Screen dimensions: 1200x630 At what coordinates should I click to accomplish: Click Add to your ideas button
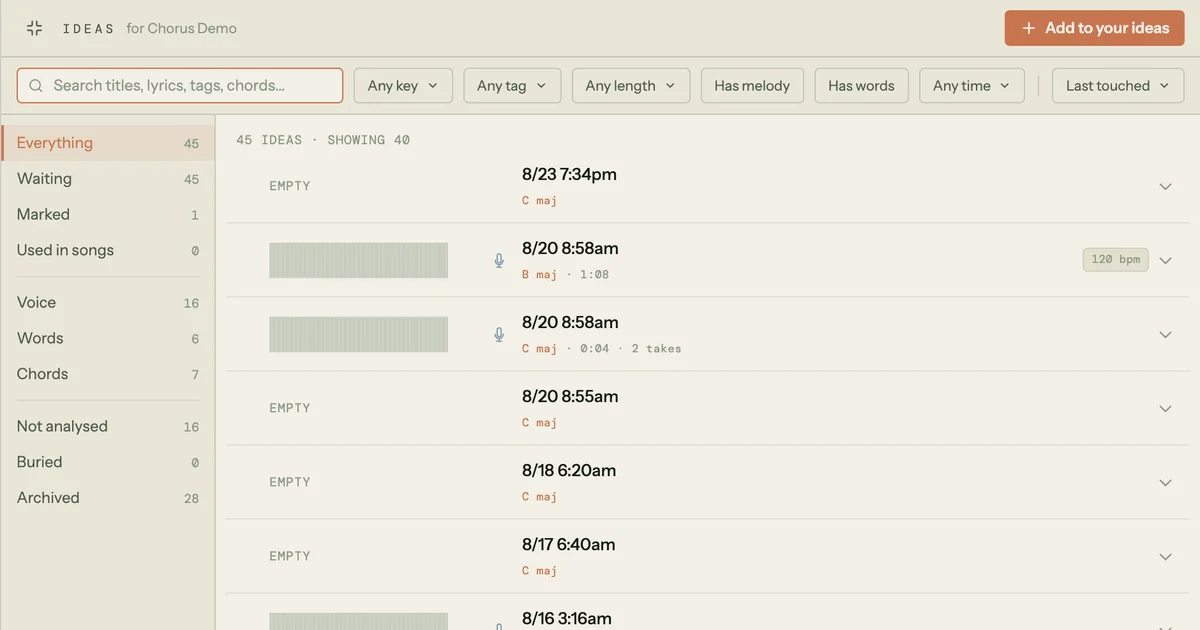coord(1094,28)
